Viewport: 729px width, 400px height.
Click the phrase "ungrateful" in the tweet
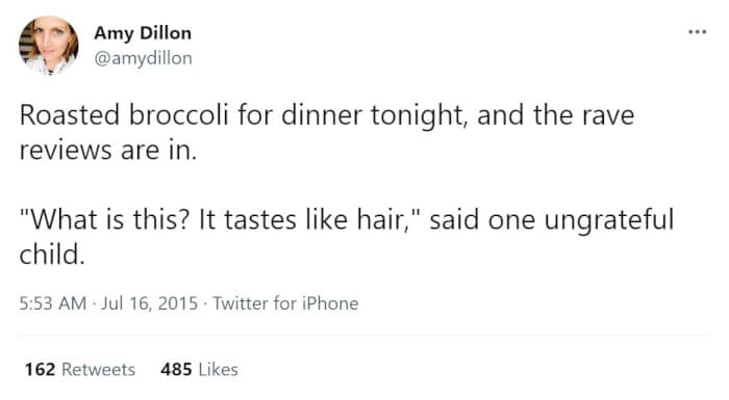[609, 220]
